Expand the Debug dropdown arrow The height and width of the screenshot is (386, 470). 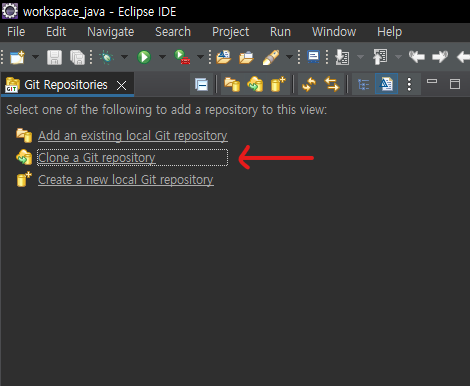coord(124,57)
